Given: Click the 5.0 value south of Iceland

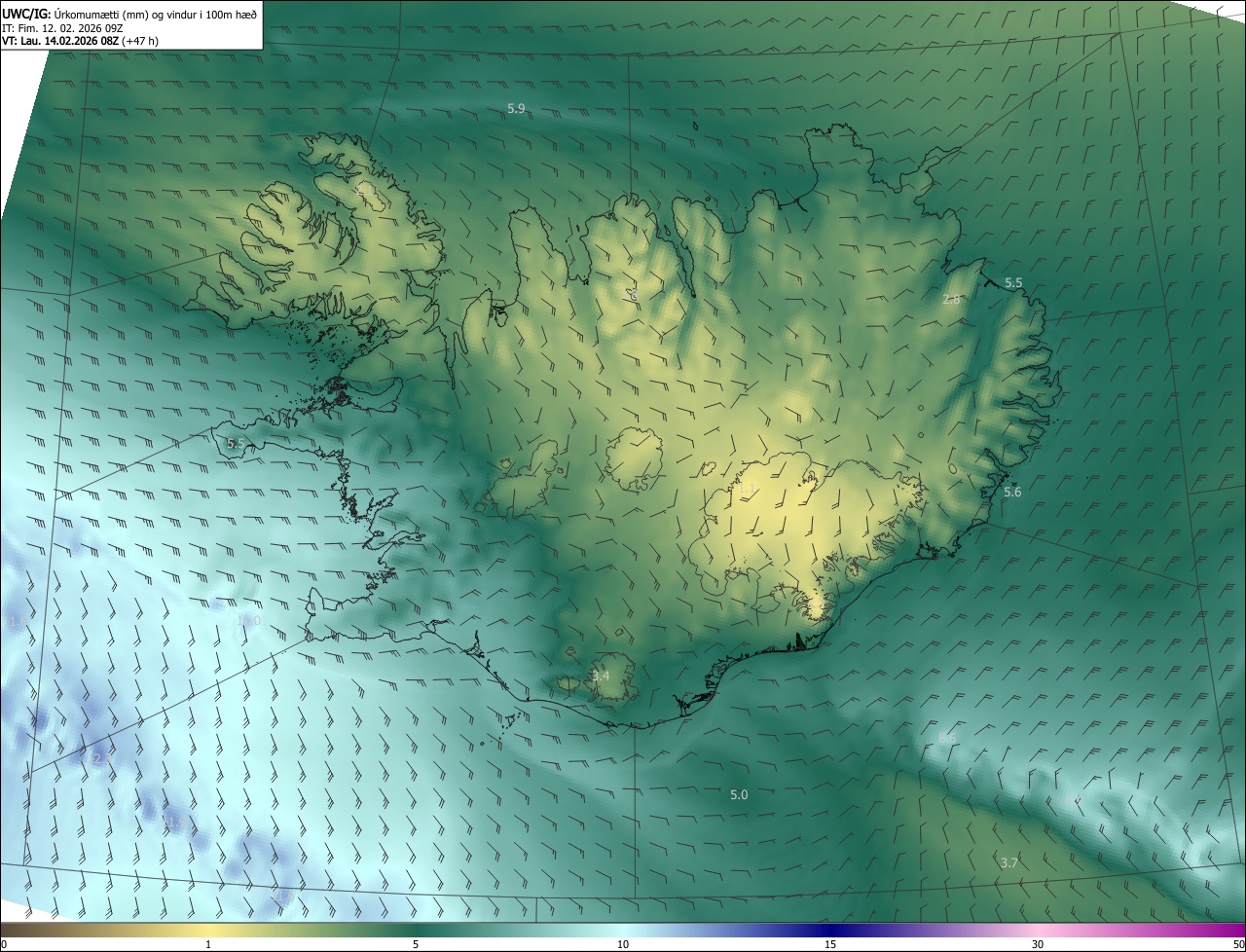Looking at the screenshot, I should tap(739, 795).
